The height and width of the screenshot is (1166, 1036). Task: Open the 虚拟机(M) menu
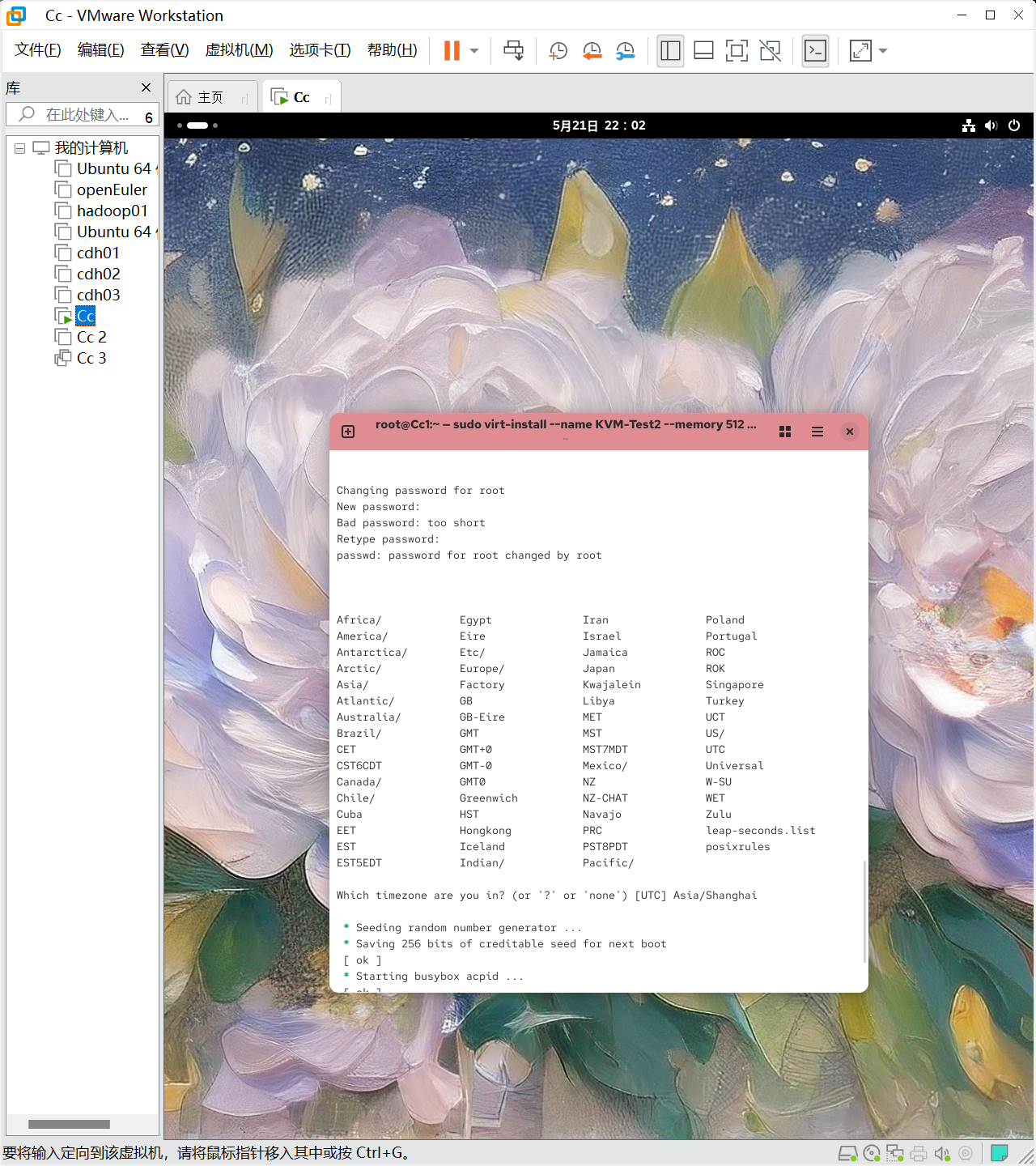[x=240, y=50]
